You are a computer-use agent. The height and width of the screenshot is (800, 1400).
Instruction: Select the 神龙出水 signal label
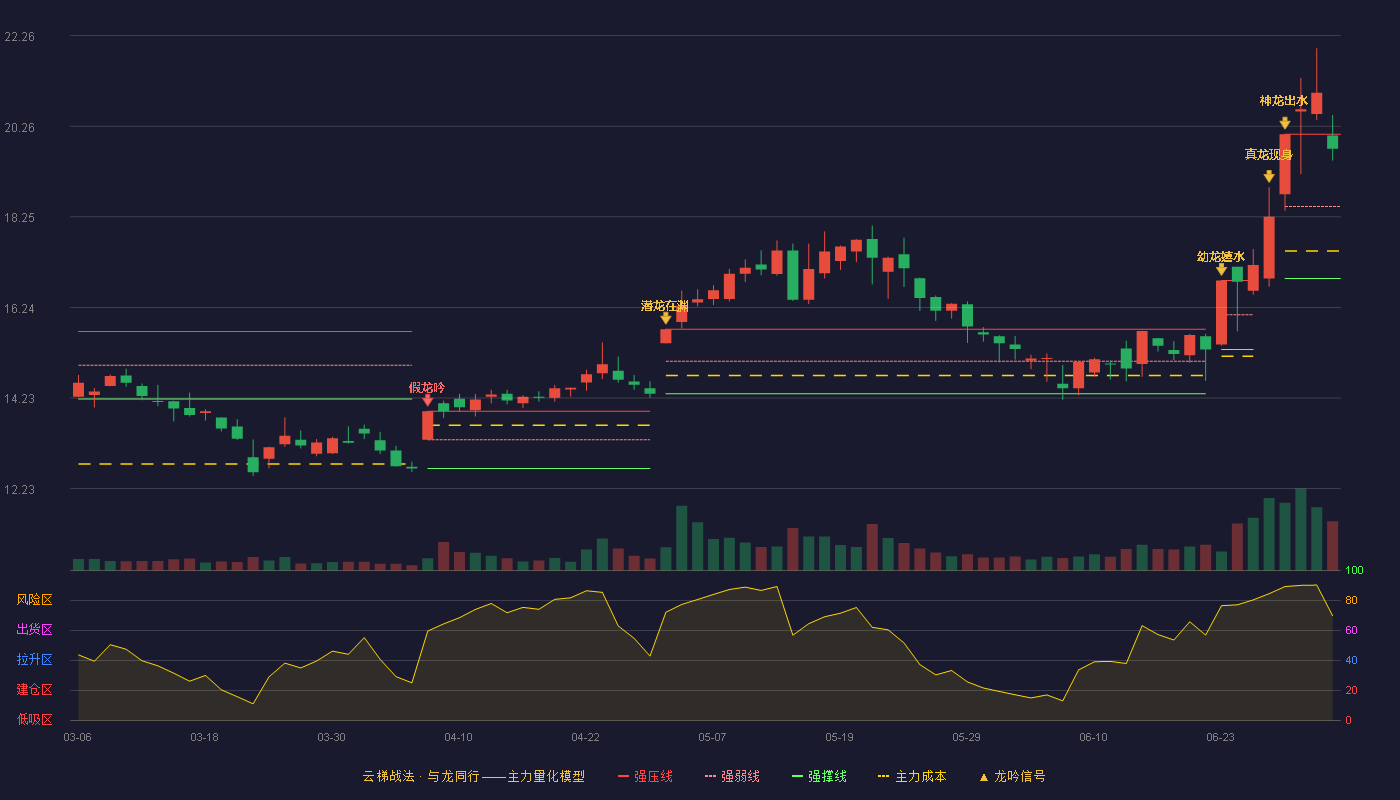coord(1284,100)
